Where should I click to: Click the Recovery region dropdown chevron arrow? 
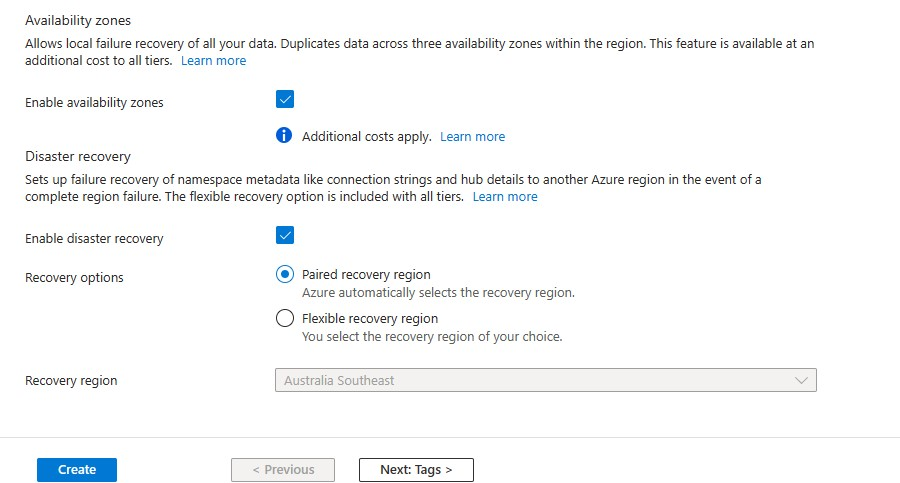click(x=800, y=380)
